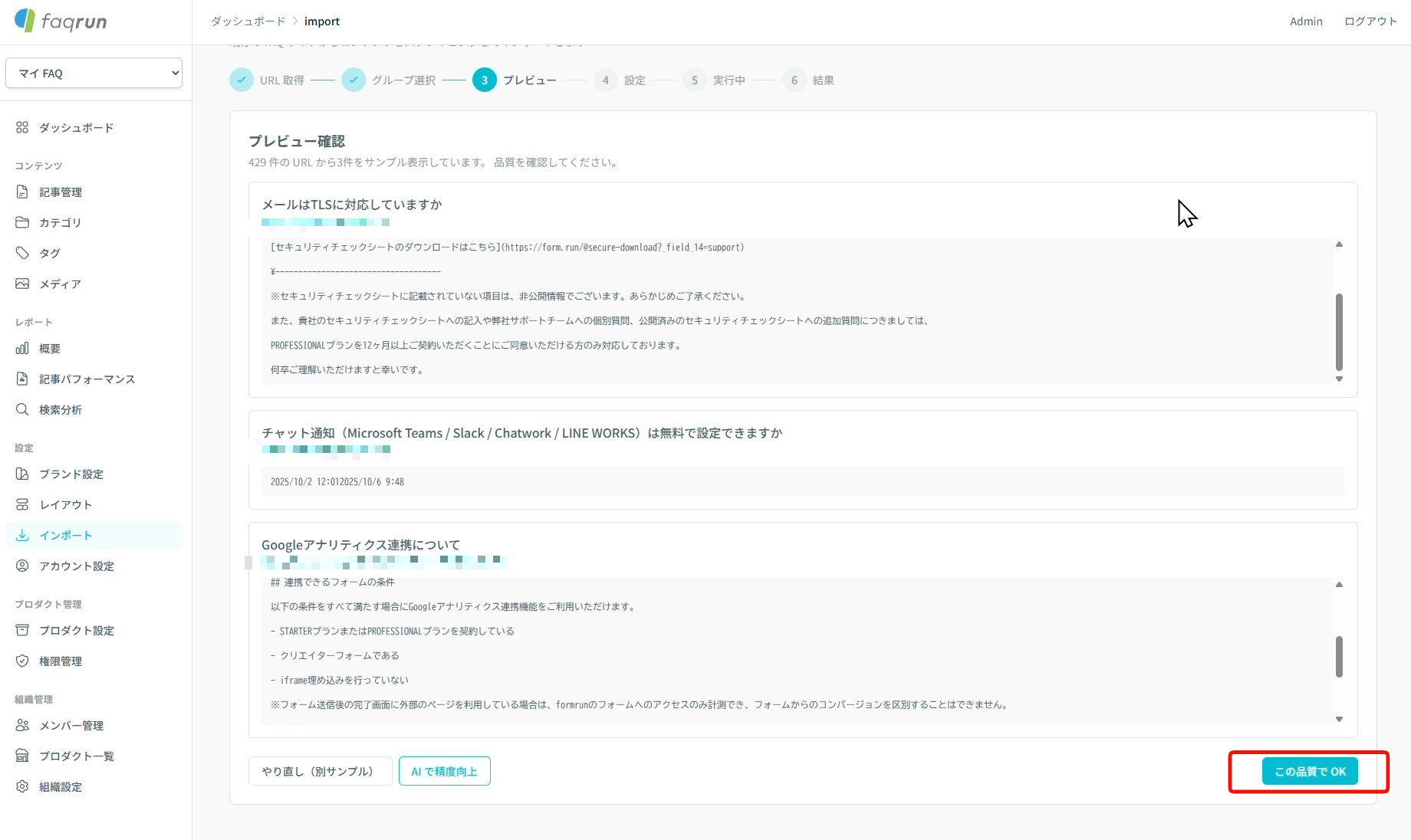Image resolution: width=1411 pixels, height=840 pixels.
Task: Click the completed URL 取得 step checkmark
Action: point(242,80)
